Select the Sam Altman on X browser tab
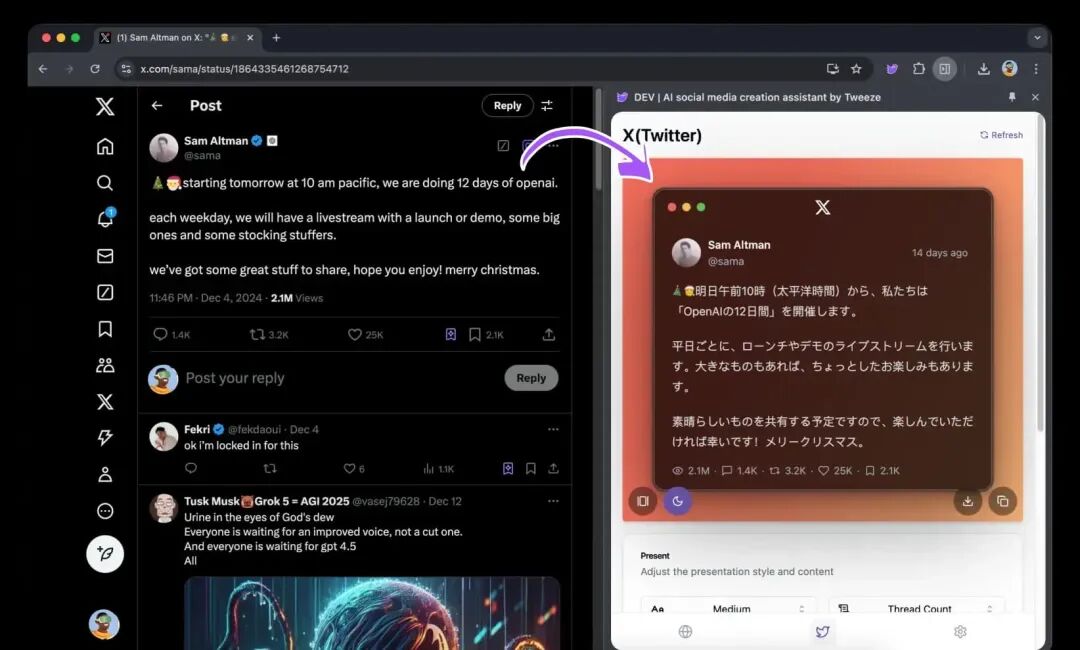Screen dimensions: 1080x650 tap(177, 38)
